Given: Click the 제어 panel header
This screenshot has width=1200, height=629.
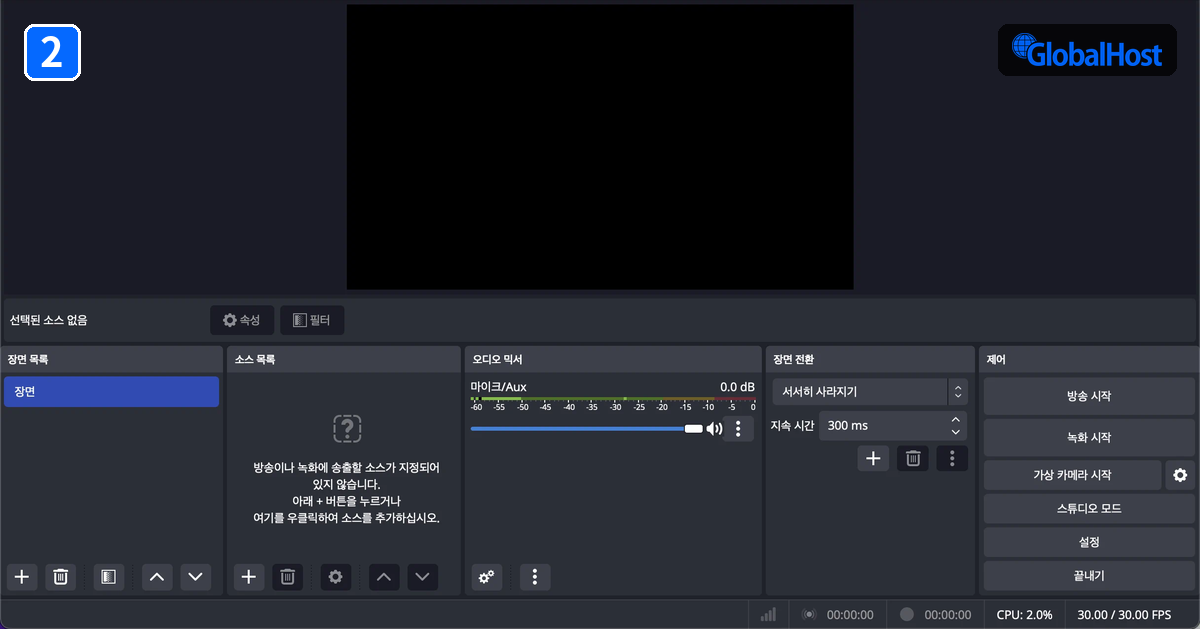Looking at the screenshot, I should [1089, 359].
